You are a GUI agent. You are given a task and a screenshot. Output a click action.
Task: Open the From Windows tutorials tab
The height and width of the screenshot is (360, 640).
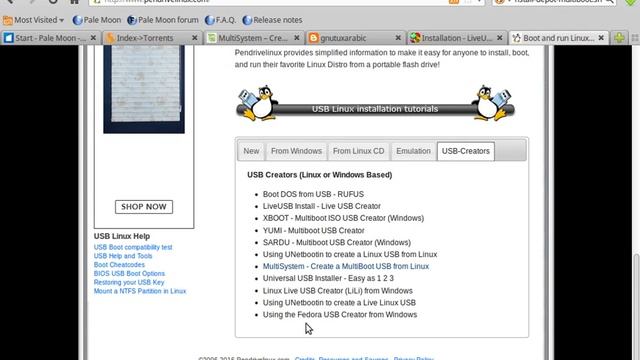click(296, 151)
